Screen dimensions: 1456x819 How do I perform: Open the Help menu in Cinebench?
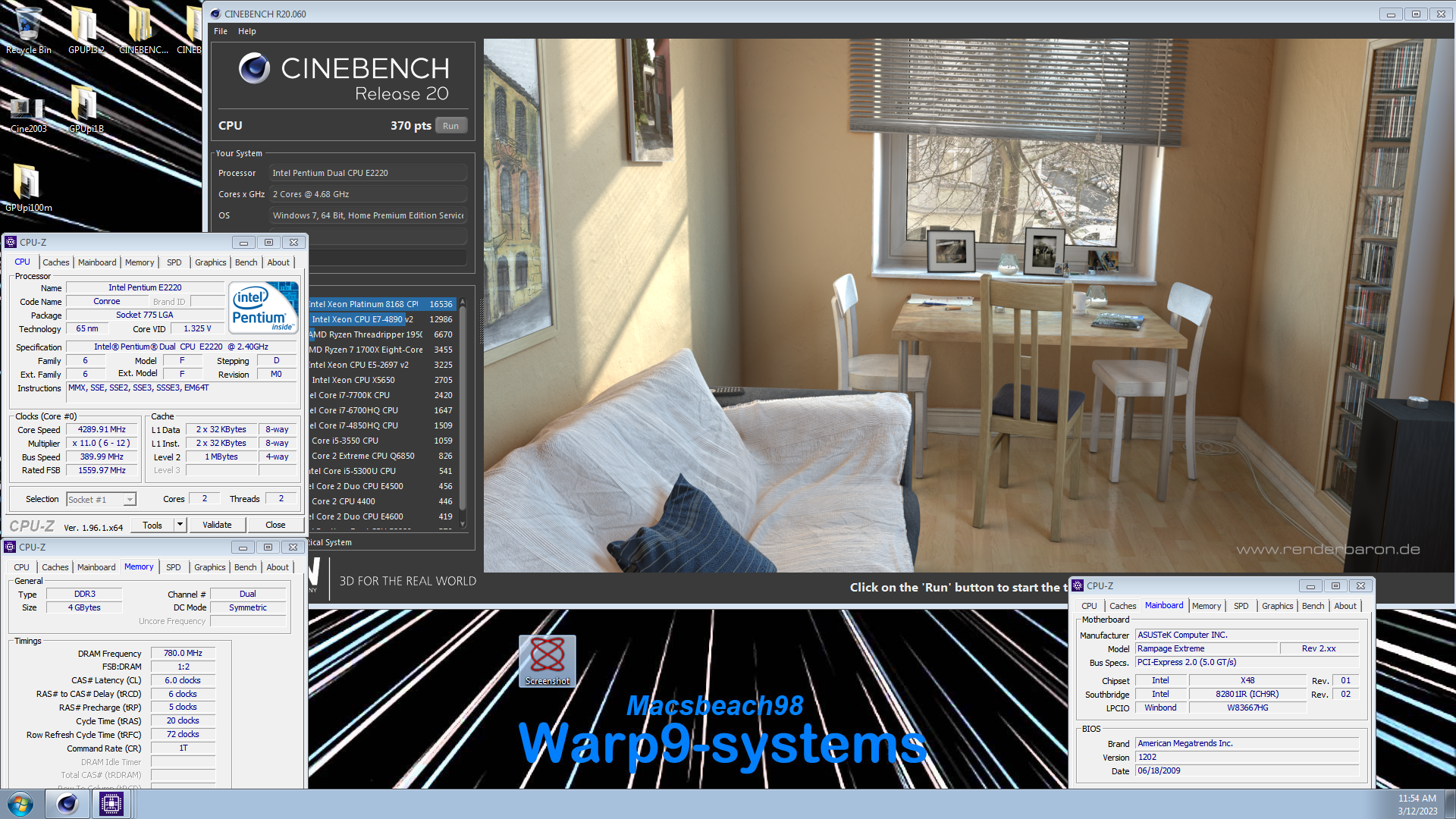tap(247, 31)
